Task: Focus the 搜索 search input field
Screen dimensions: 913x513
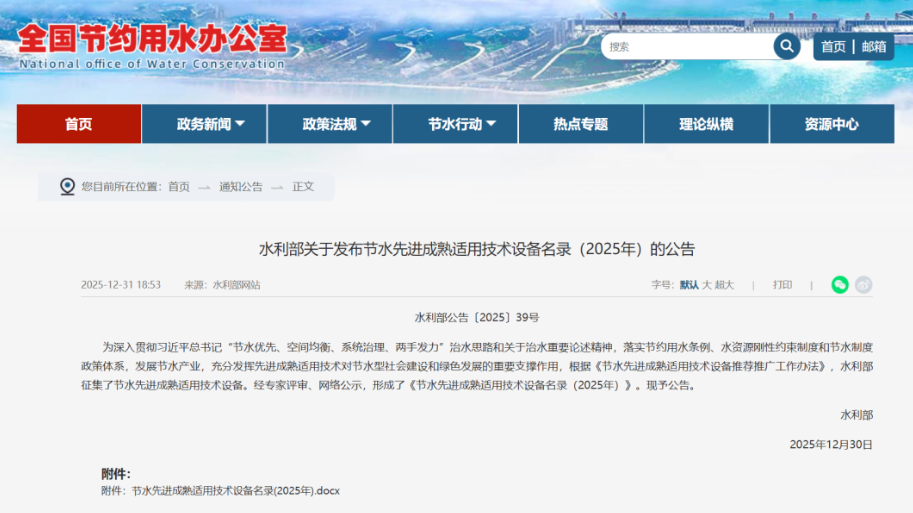Action: [688, 47]
